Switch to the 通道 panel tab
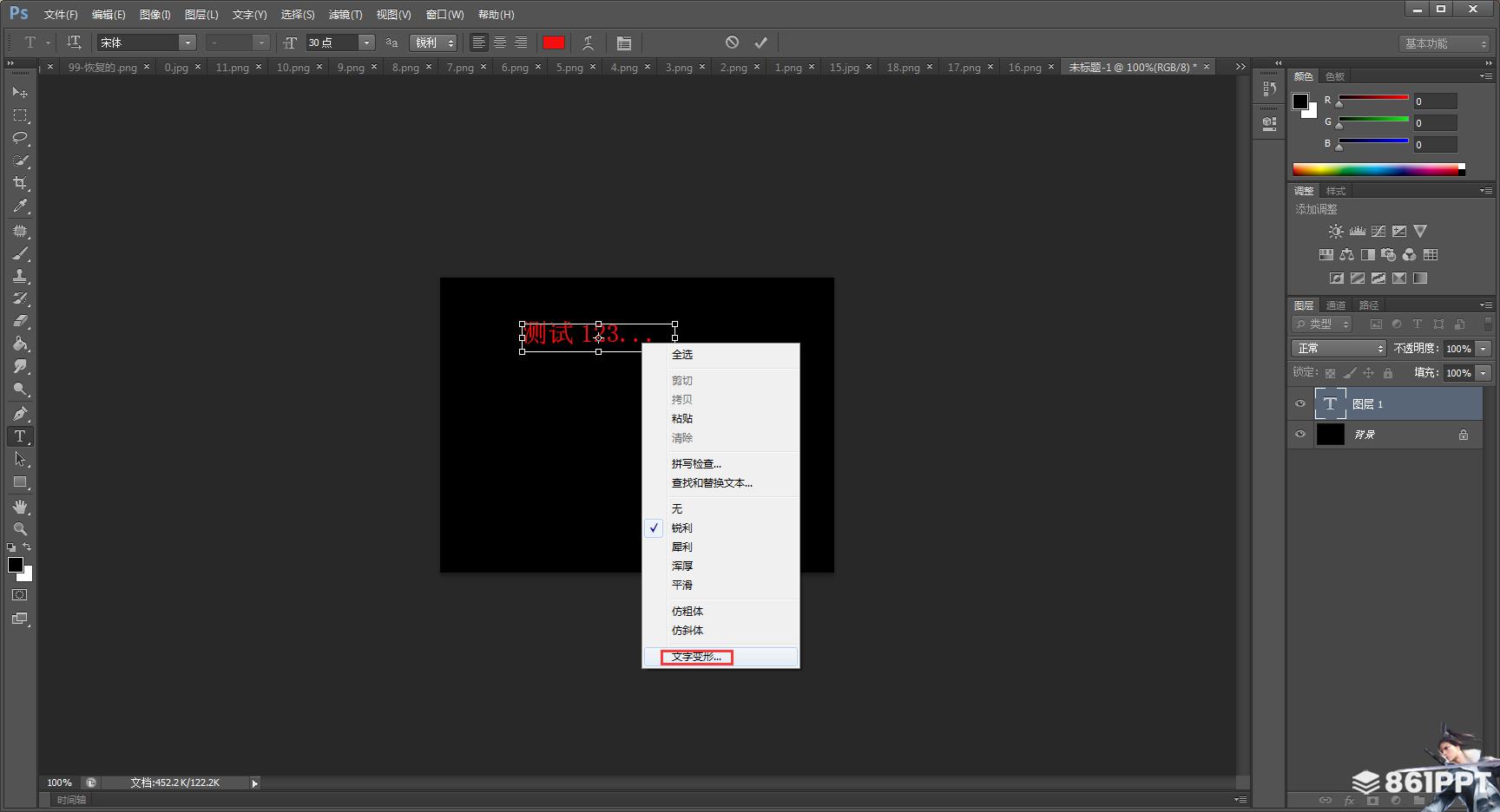 pyautogui.click(x=1335, y=305)
